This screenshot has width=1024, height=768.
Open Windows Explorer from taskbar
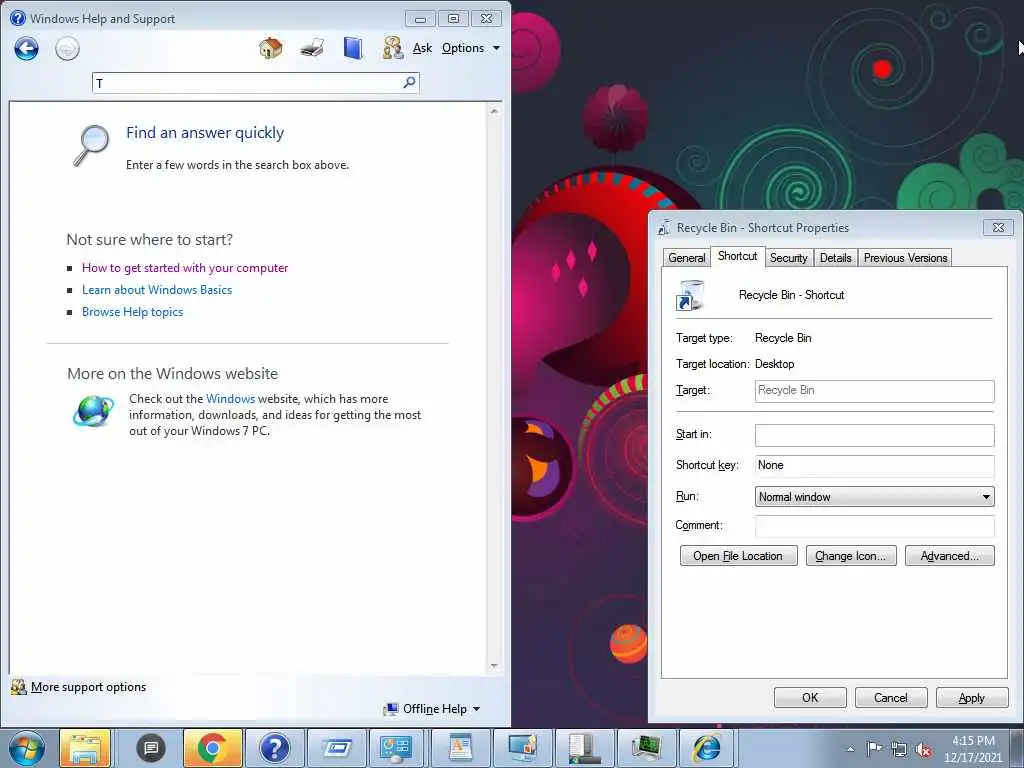85,748
